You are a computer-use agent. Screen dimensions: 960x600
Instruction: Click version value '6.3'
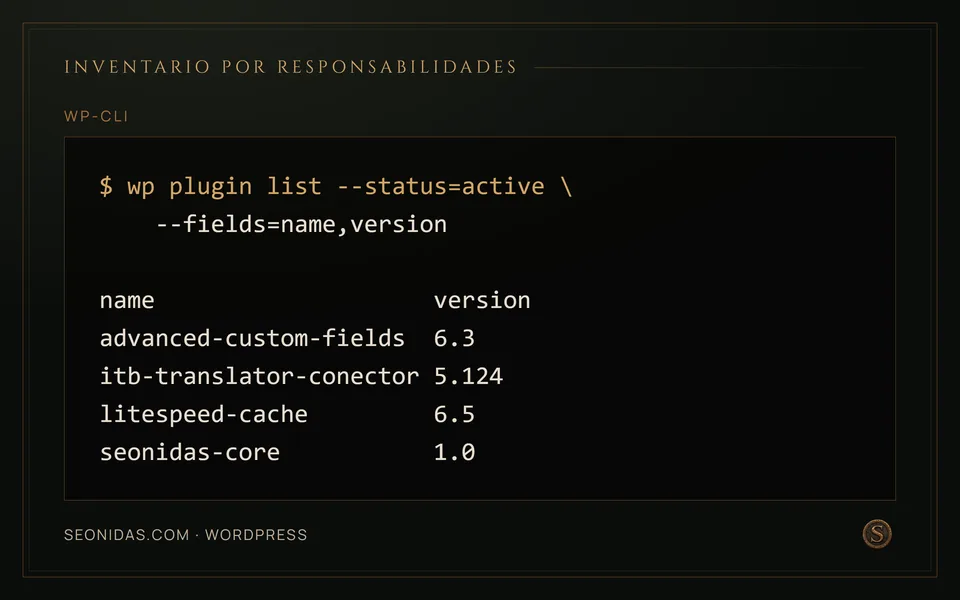[x=454, y=338]
